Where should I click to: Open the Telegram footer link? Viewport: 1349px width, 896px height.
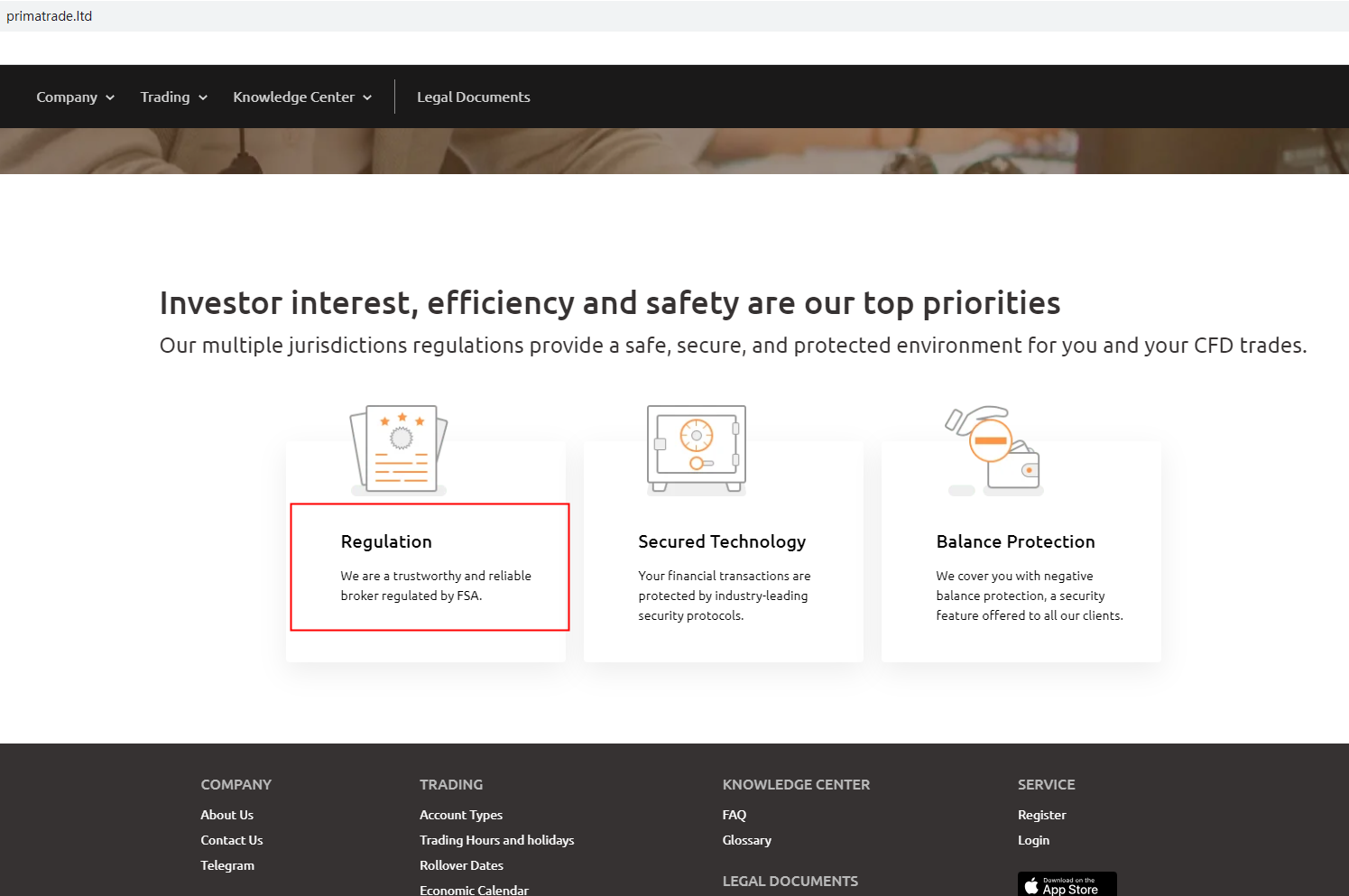(227, 865)
